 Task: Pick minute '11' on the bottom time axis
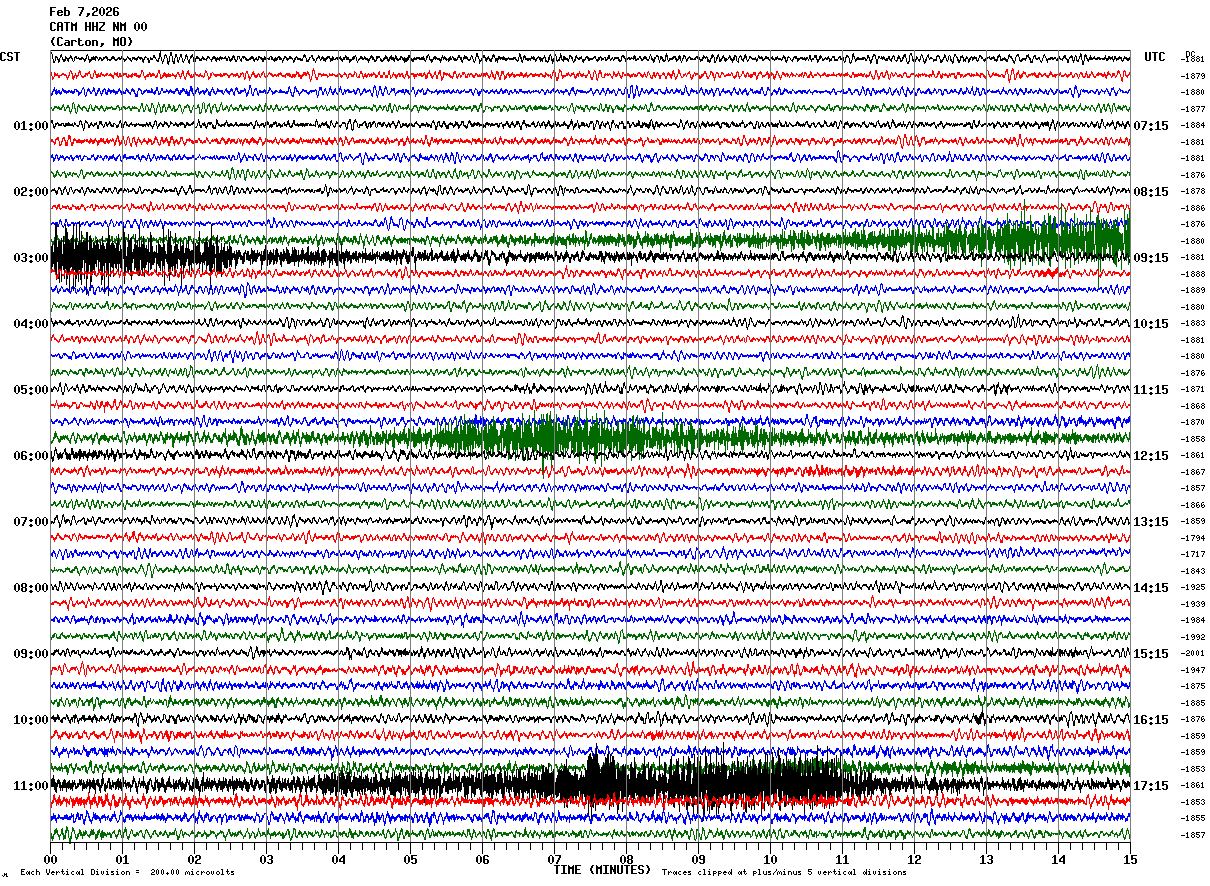click(842, 859)
